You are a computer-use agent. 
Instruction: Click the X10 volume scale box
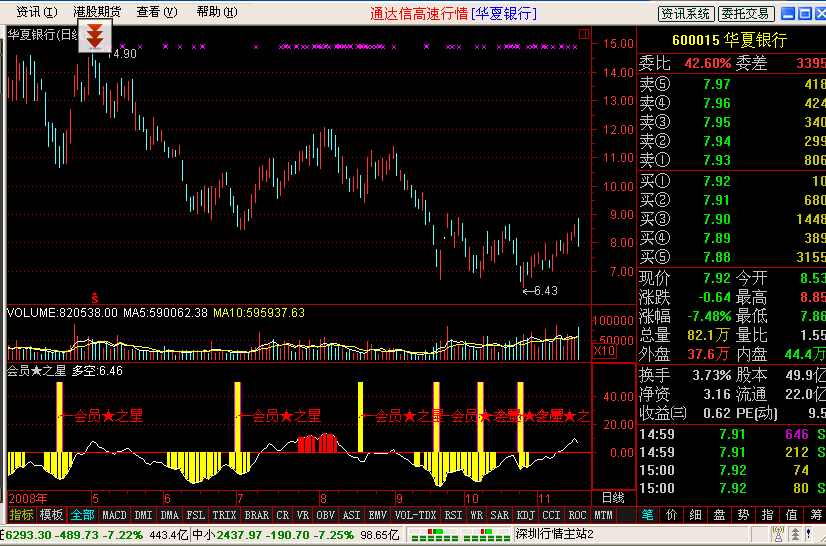coord(604,350)
